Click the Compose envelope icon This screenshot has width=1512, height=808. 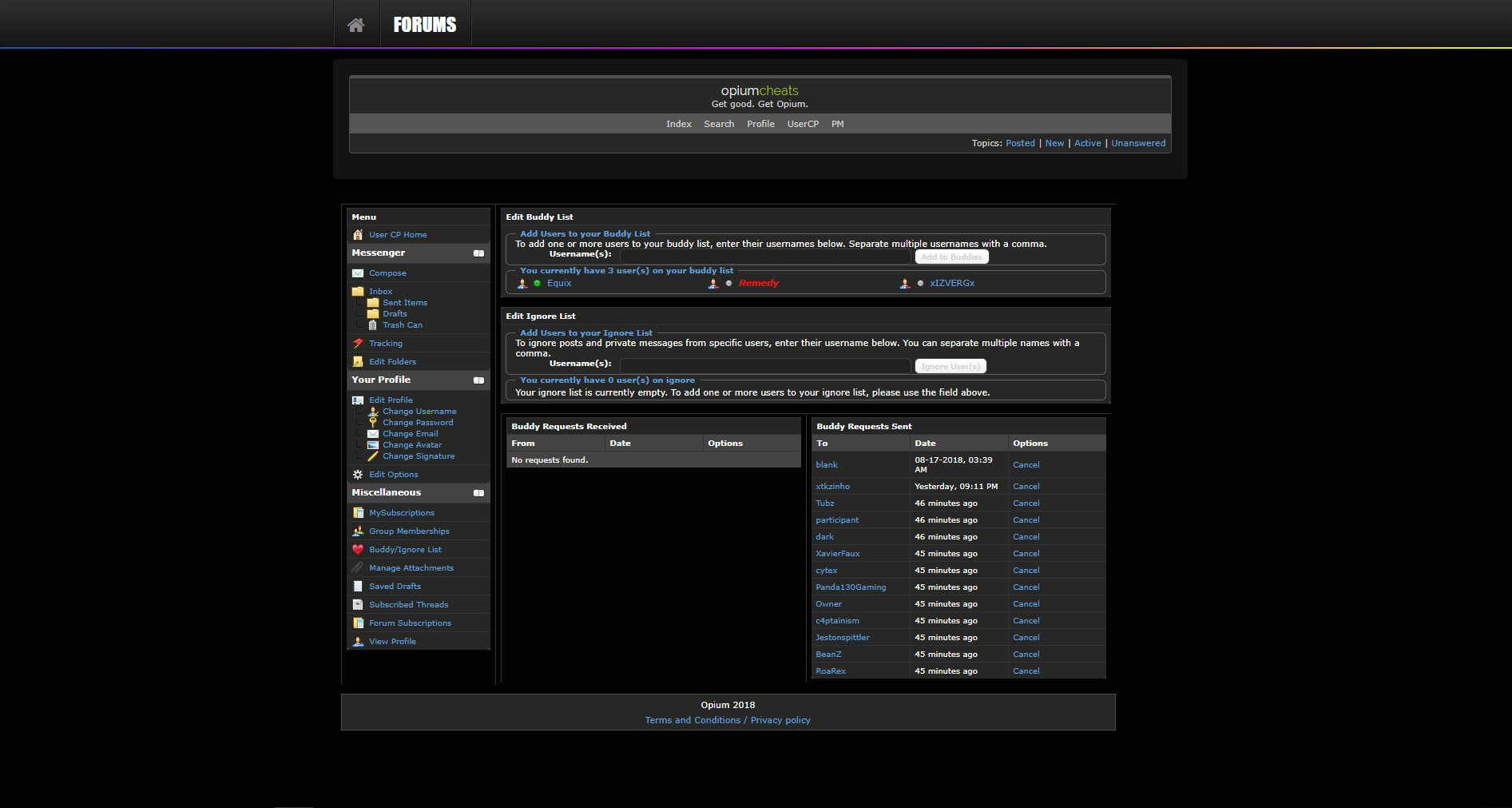(358, 273)
